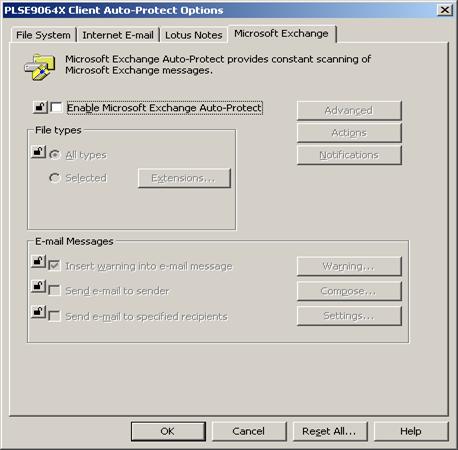Viewport: 458px width, 450px height.
Task: Click the lock icon for specified recipients option
Action: coord(38,312)
